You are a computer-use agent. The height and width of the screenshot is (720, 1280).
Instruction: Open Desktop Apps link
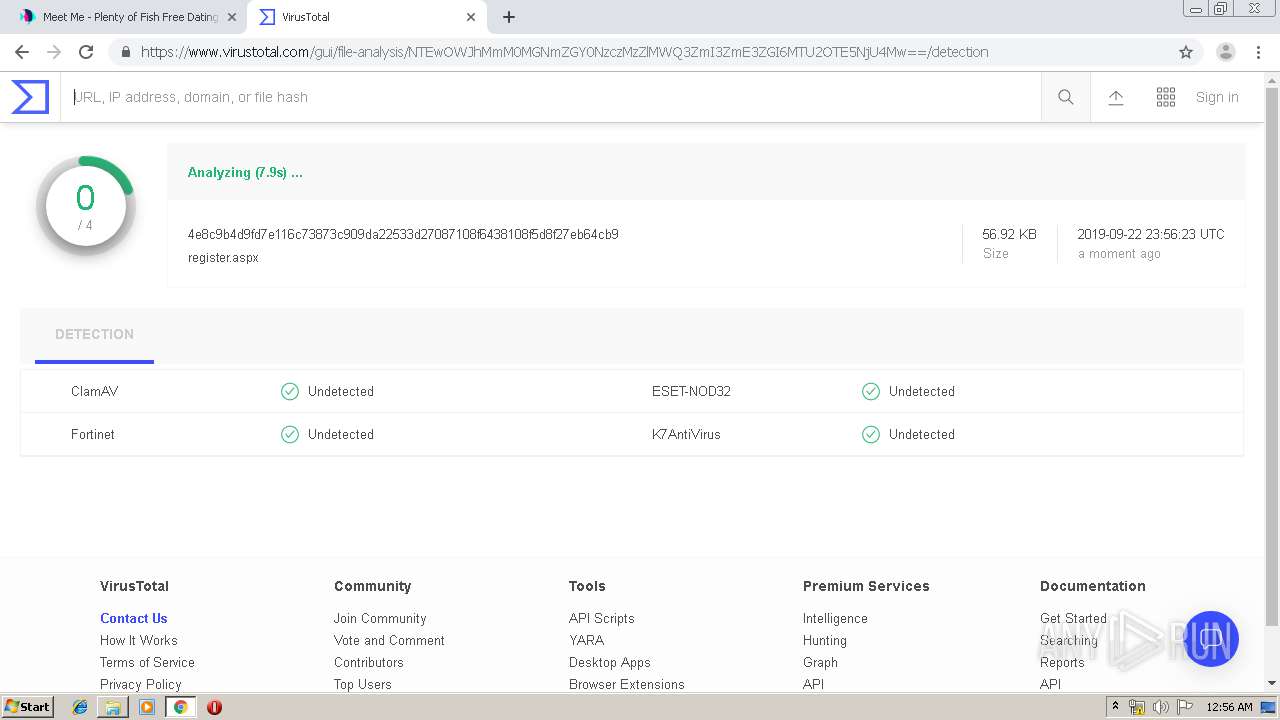coord(609,662)
